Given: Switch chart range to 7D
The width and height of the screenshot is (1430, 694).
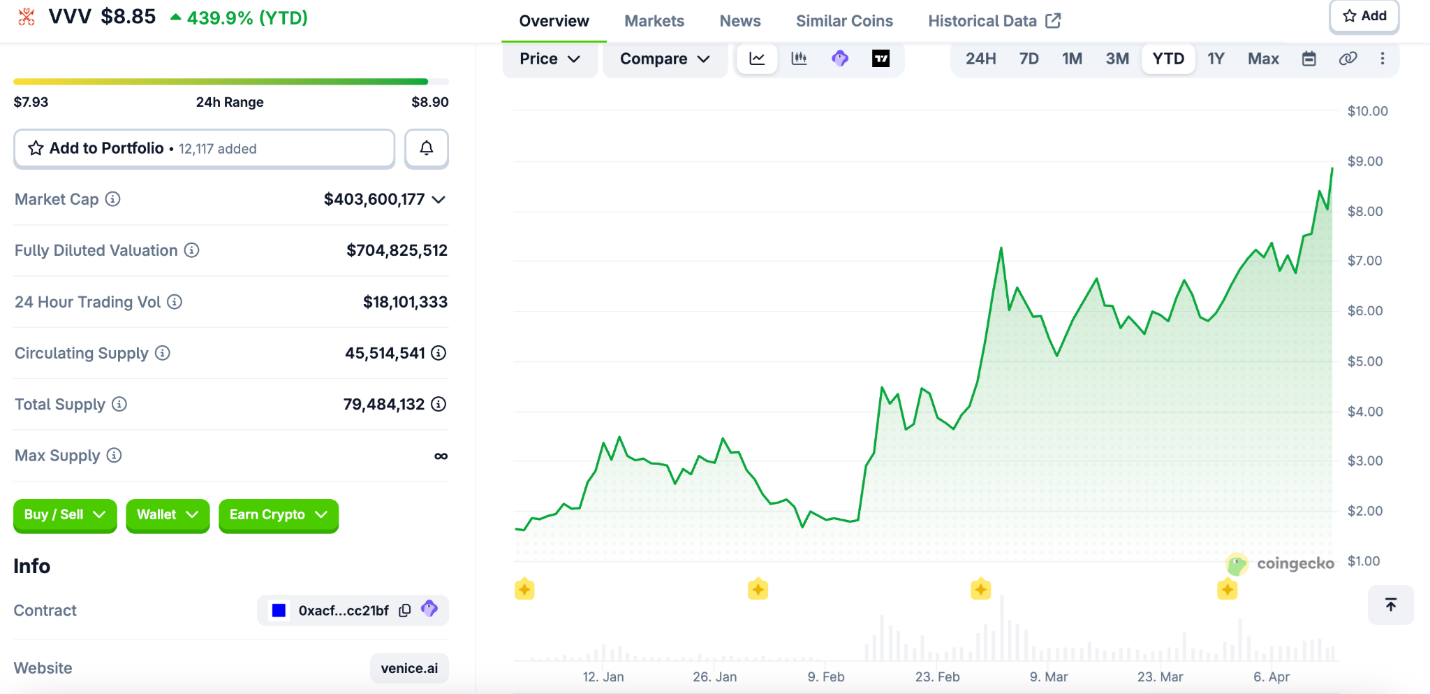Looking at the screenshot, I should (1029, 59).
